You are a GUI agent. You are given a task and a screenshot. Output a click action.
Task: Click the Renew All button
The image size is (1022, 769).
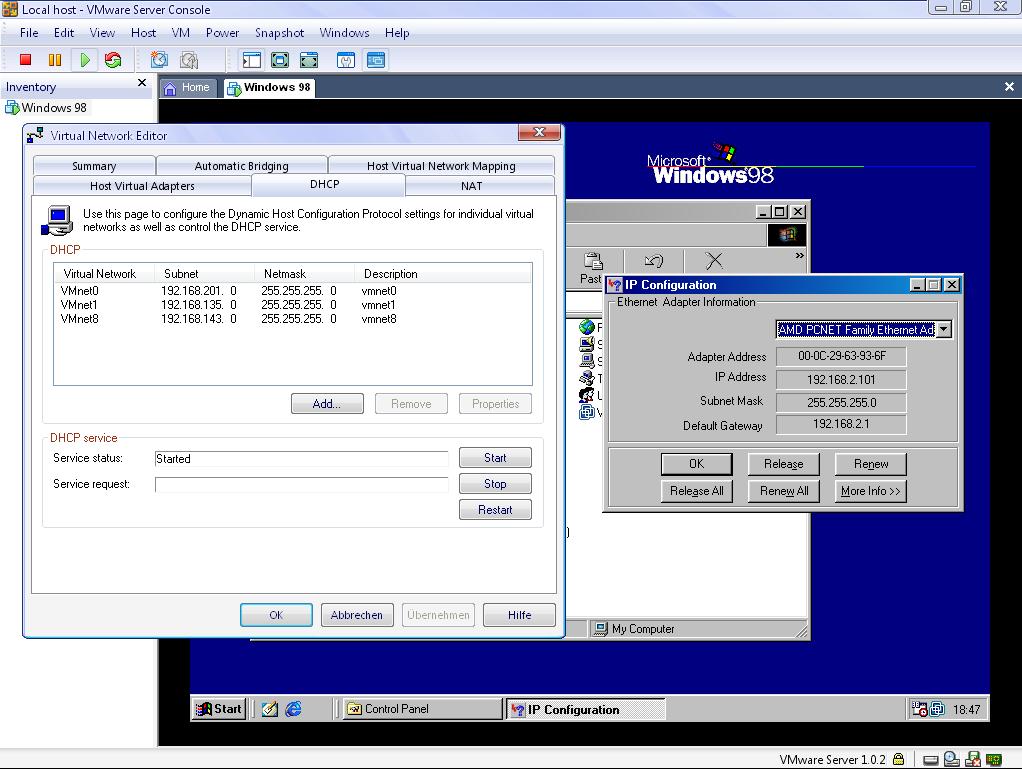pos(784,491)
